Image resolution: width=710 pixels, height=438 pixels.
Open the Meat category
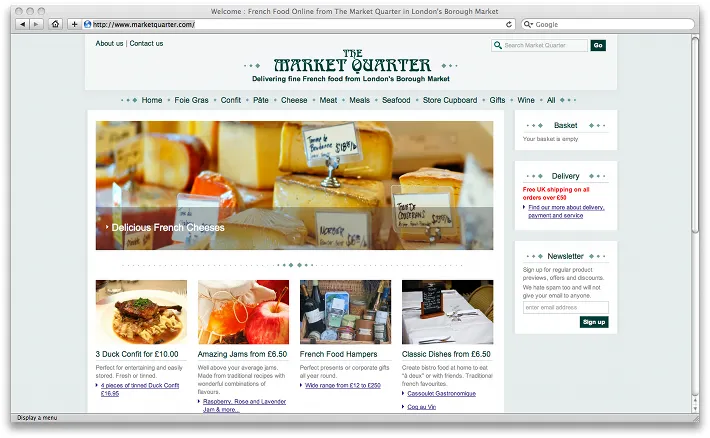point(328,100)
